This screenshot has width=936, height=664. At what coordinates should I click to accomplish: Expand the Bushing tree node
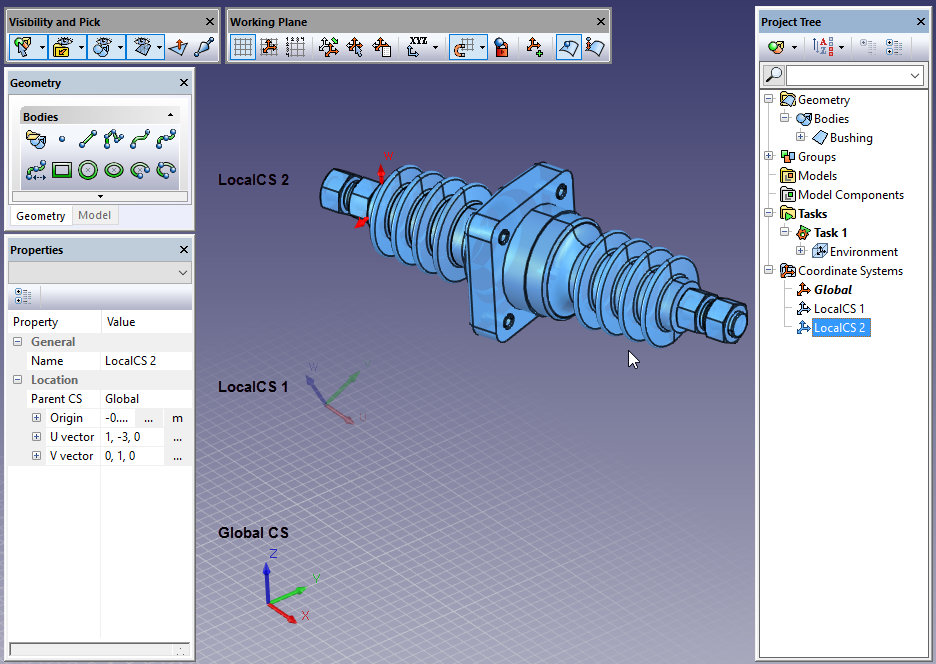click(x=800, y=138)
